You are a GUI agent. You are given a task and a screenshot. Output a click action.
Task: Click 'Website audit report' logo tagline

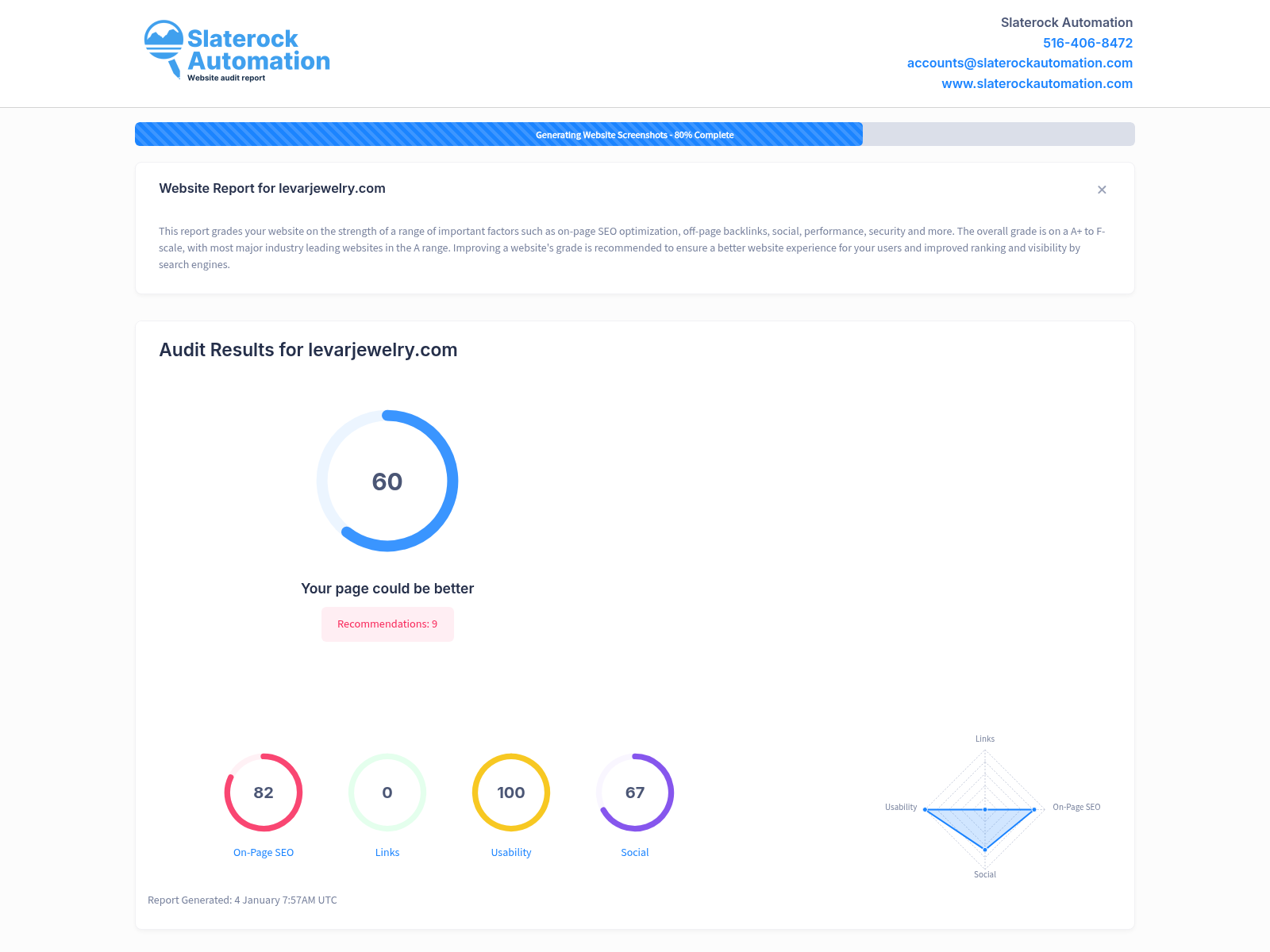coord(226,78)
